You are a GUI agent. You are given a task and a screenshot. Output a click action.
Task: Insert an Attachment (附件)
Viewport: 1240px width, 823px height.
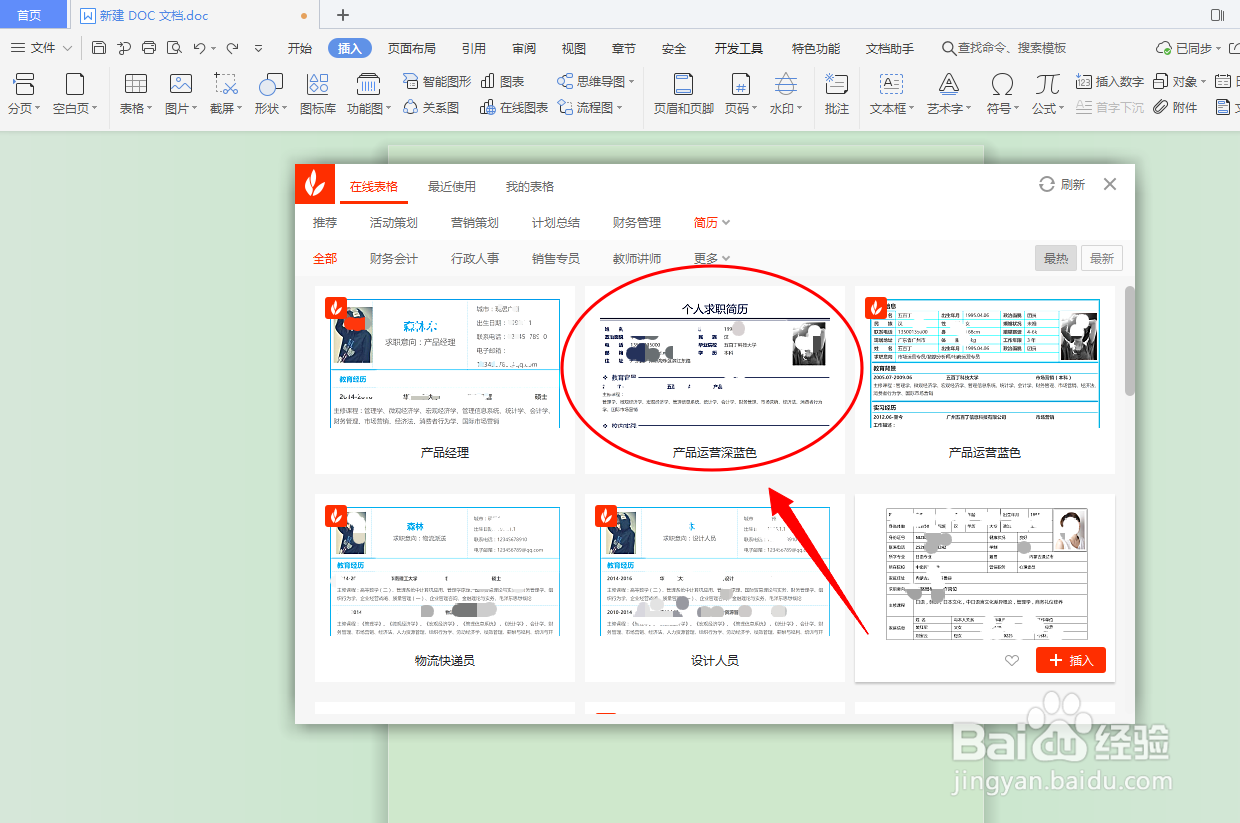point(1175,107)
